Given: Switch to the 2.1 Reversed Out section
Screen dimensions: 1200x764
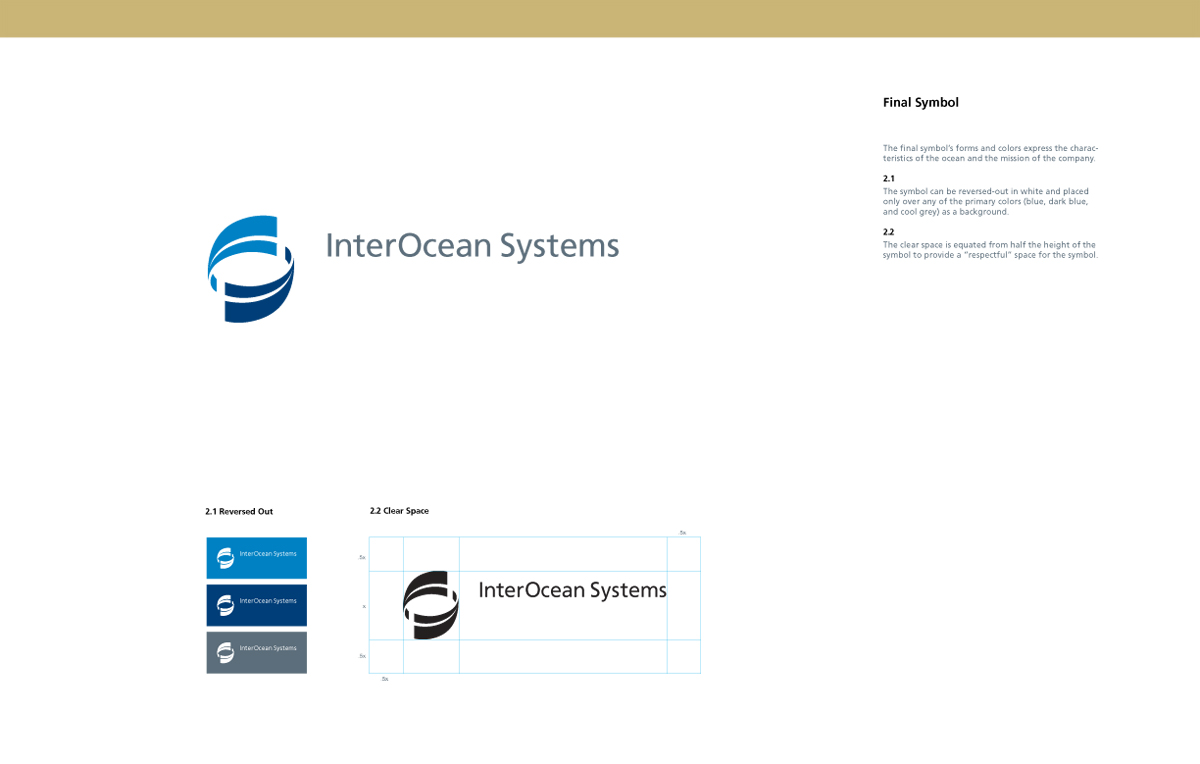Looking at the screenshot, I should pos(239,511).
